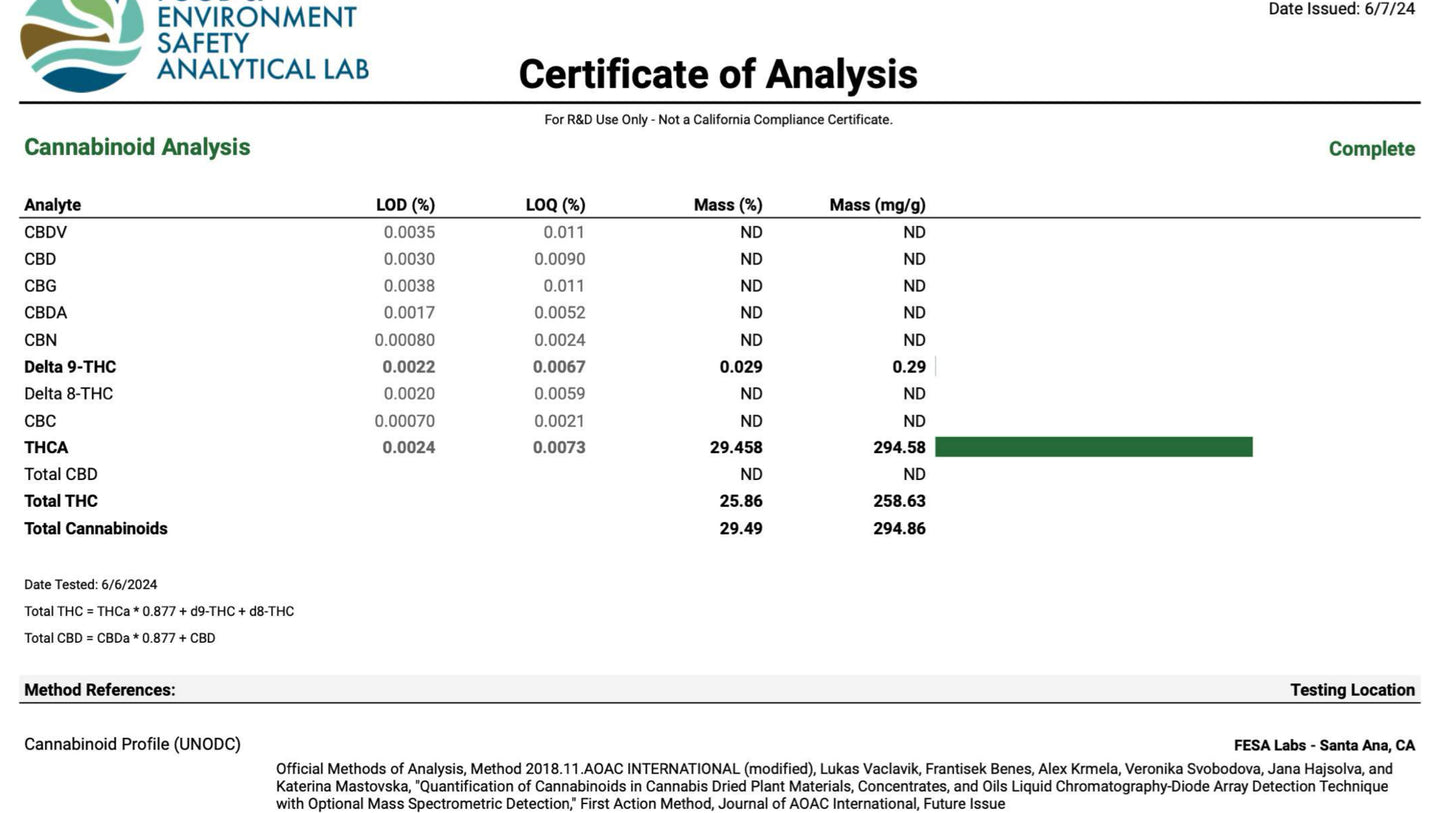Click CBN LOD value 0.00080
The image size is (1445, 813).
click(x=405, y=340)
